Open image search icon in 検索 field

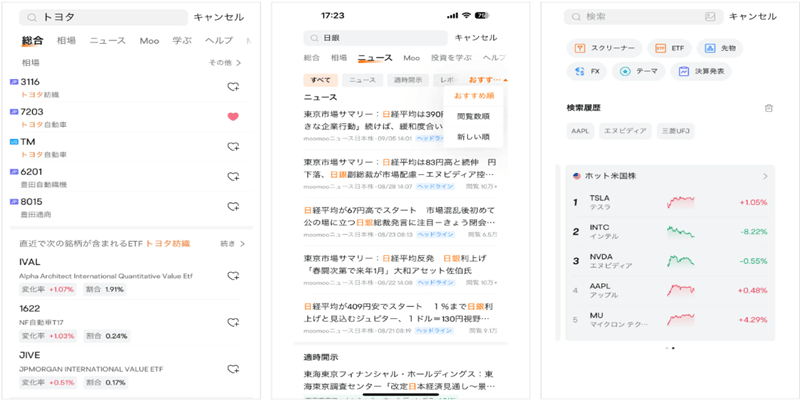coord(710,17)
